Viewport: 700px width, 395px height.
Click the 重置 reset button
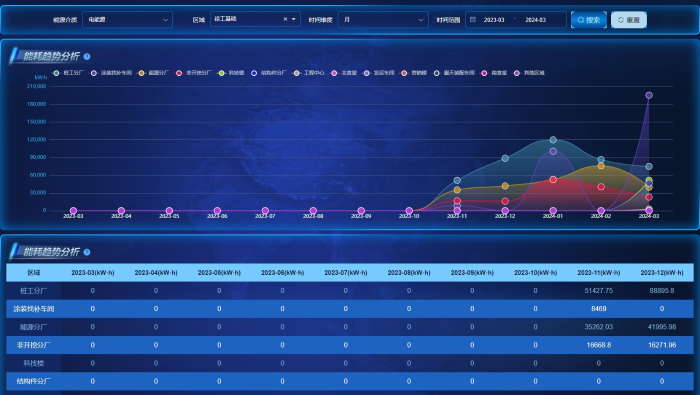click(629, 20)
